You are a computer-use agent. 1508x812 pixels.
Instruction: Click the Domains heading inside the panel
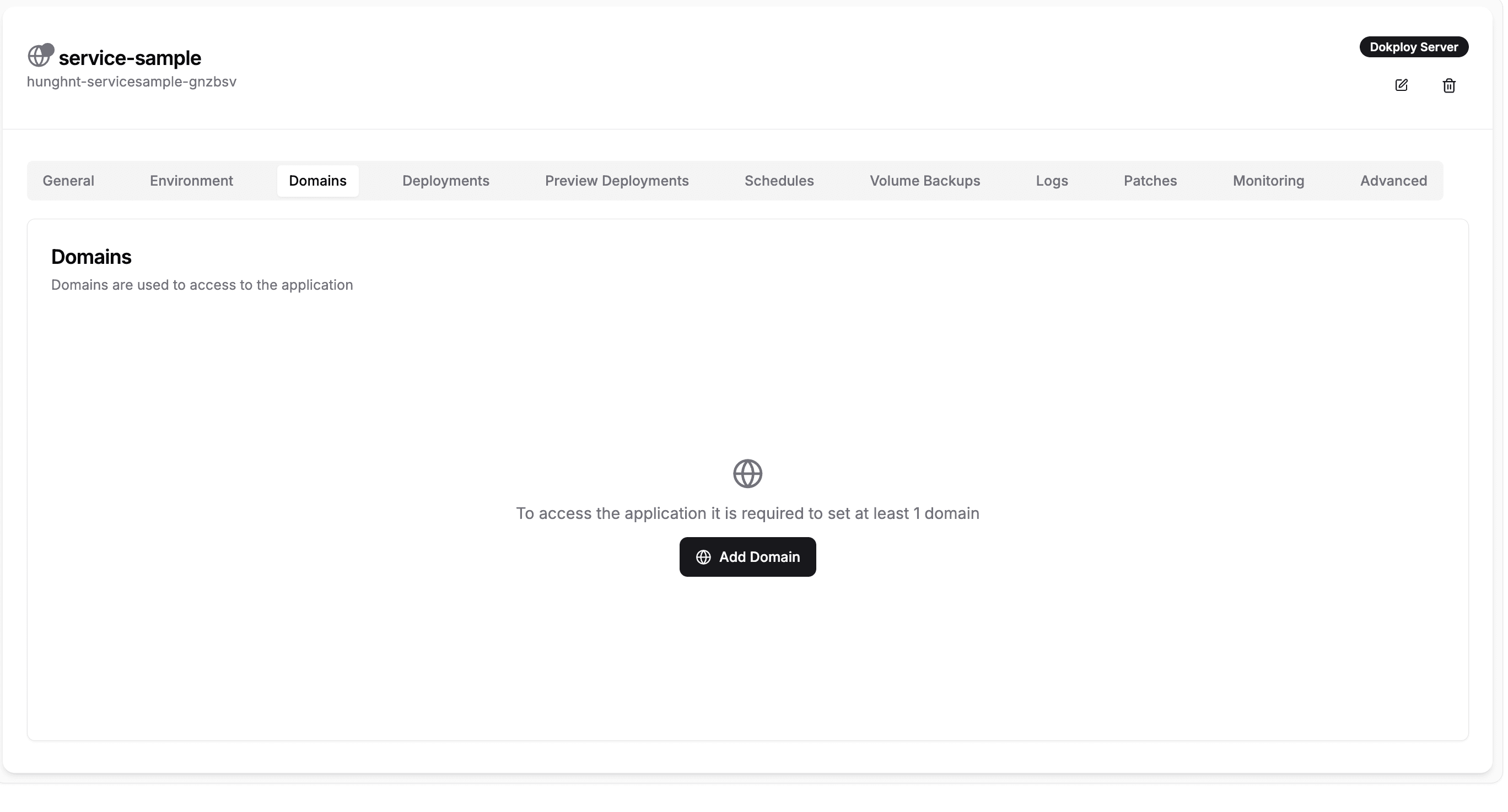click(91, 256)
